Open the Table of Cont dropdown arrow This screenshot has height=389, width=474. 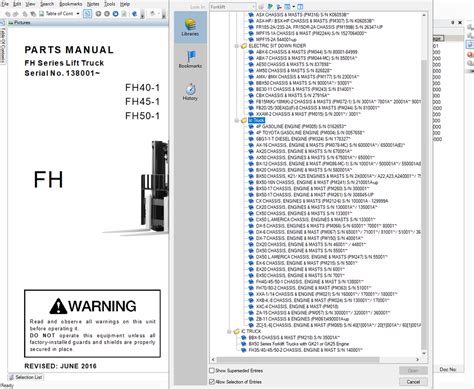coord(78,14)
